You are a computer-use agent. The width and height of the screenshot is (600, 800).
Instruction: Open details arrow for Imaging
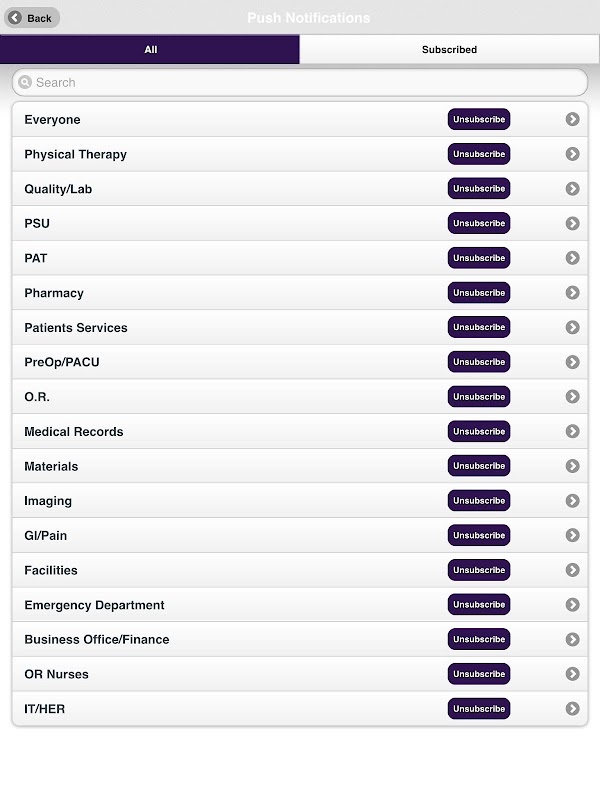pyautogui.click(x=572, y=501)
